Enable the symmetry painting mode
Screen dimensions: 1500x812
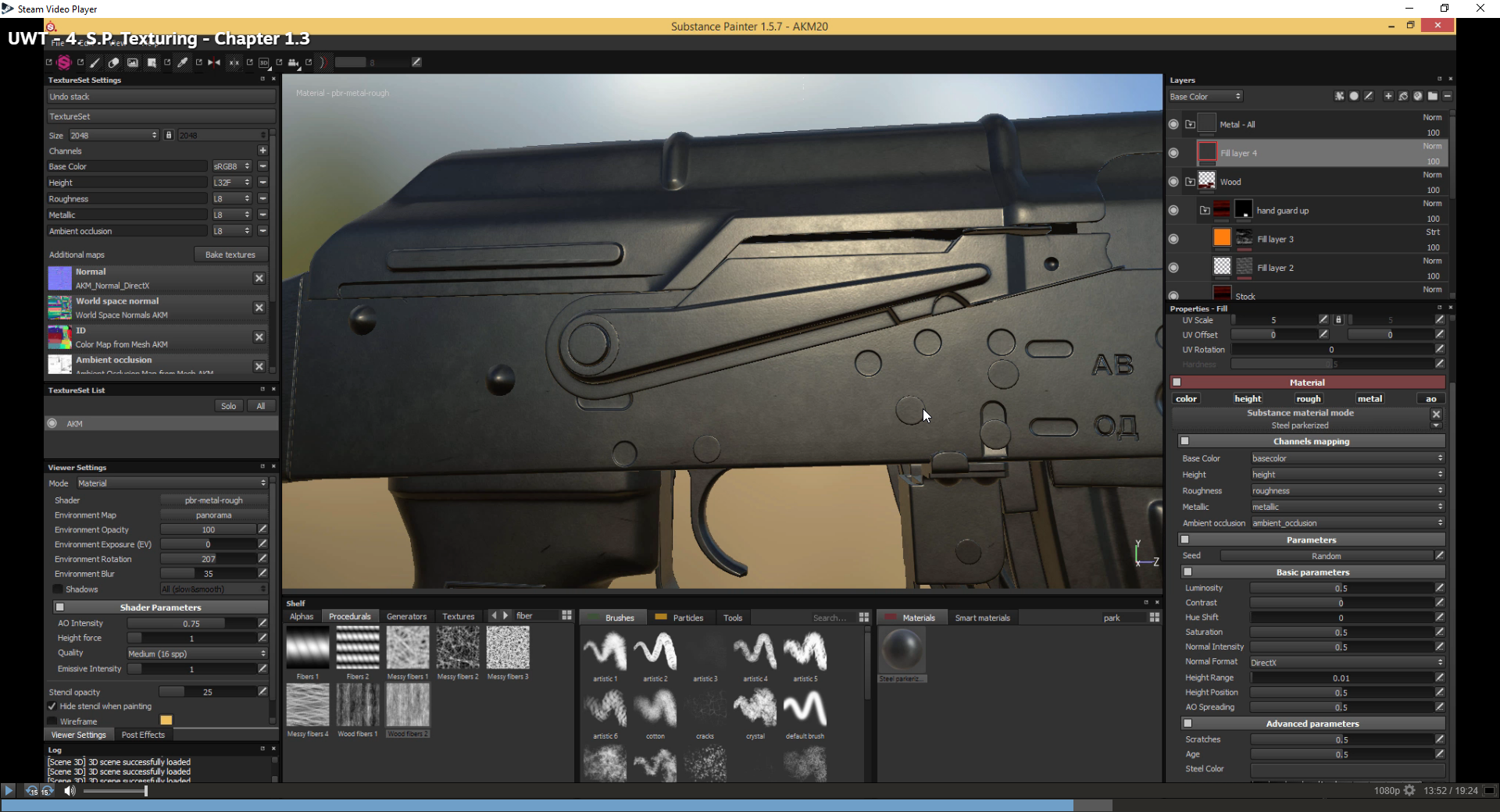pyautogui.click(x=213, y=62)
